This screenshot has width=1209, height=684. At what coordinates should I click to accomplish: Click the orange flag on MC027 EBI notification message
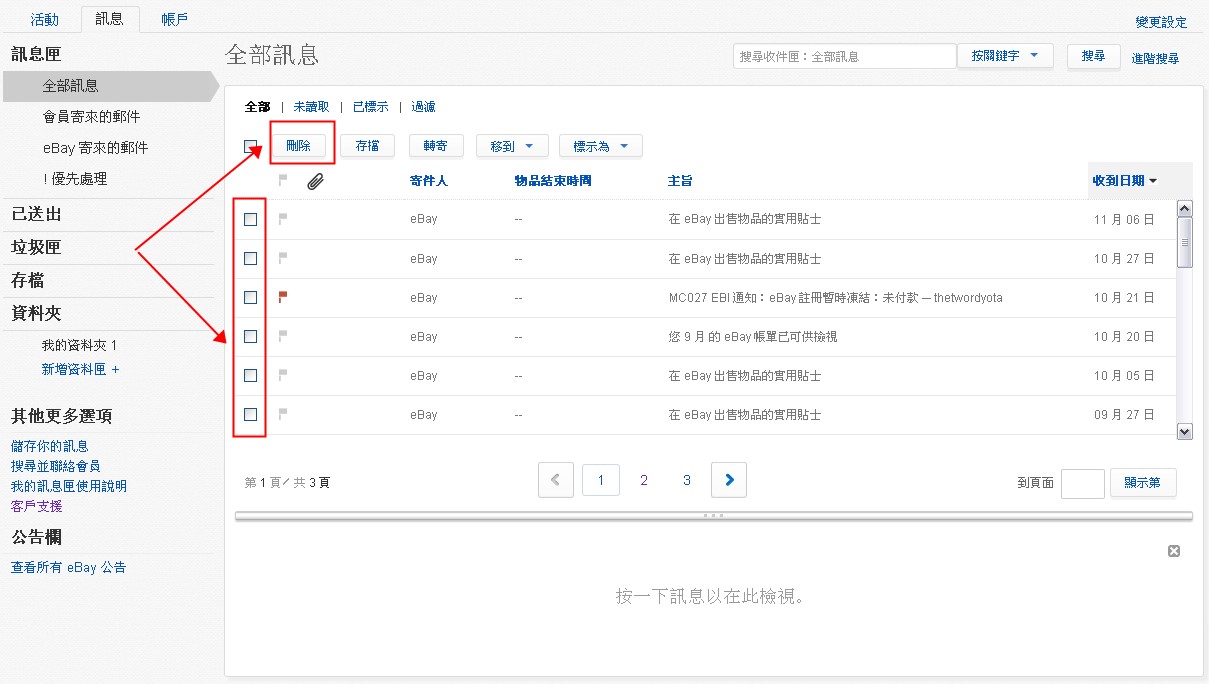coord(282,297)
